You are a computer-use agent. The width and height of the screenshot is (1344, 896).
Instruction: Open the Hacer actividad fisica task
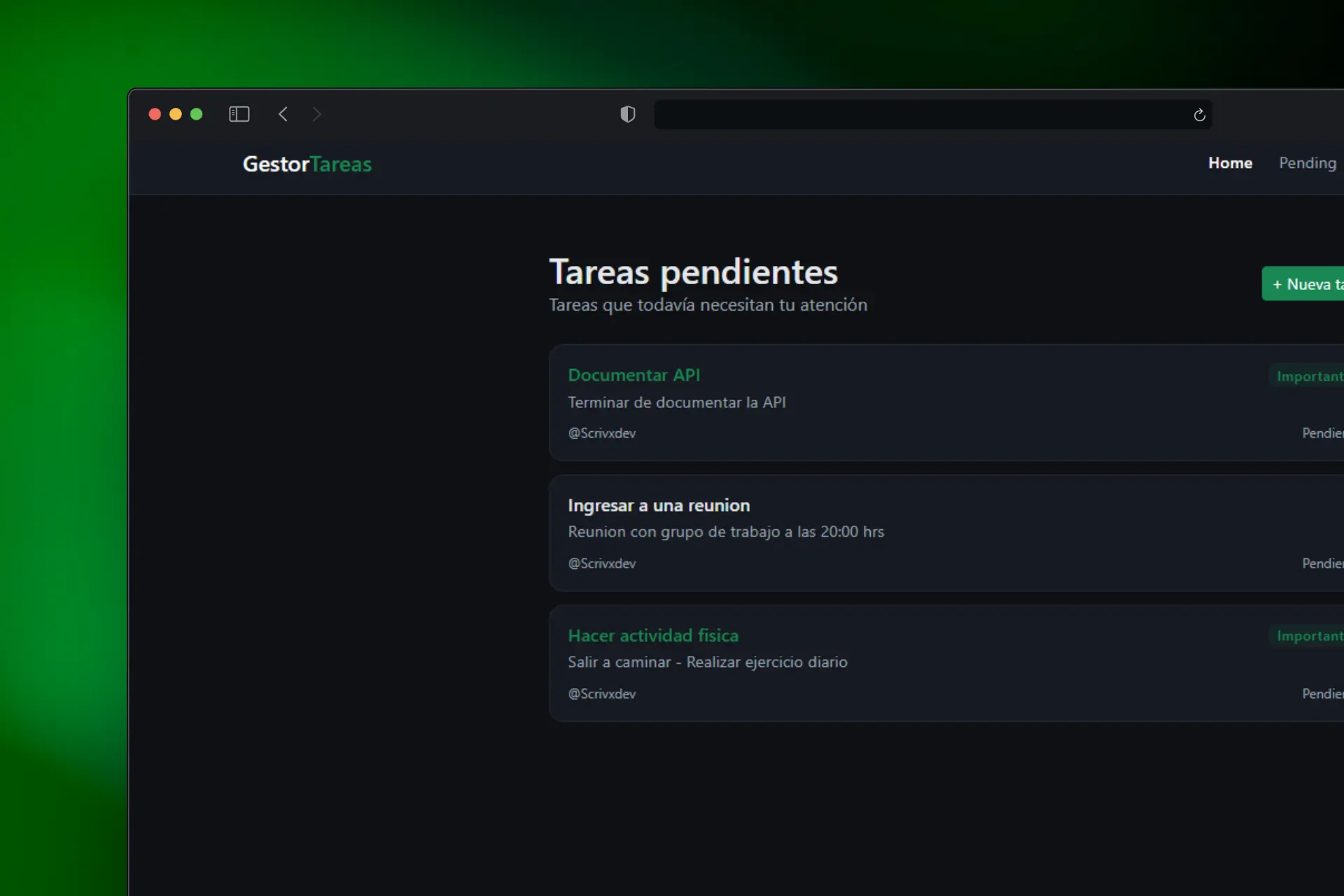click(653, 635)
